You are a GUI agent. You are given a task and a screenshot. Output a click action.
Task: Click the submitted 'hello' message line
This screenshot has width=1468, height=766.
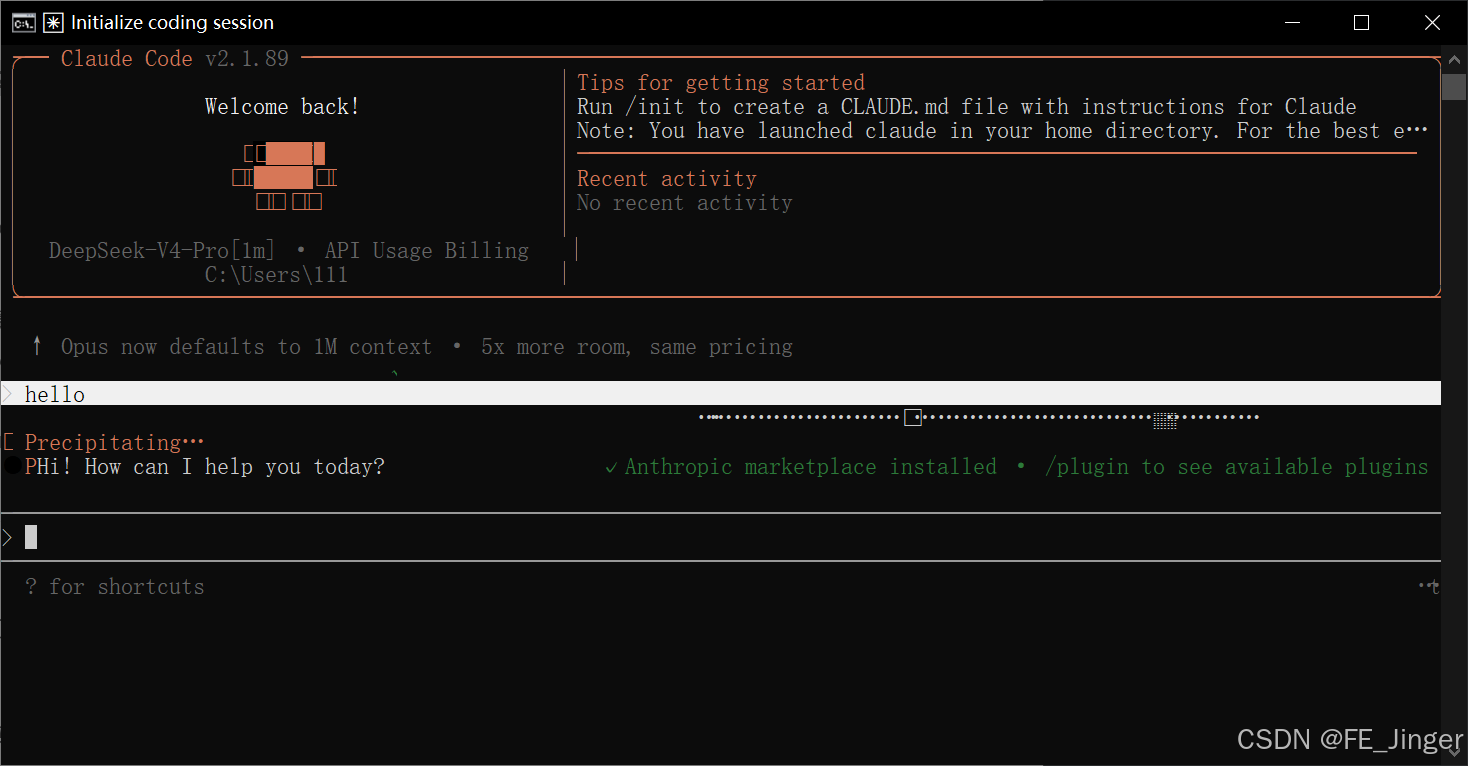(720, 394)
